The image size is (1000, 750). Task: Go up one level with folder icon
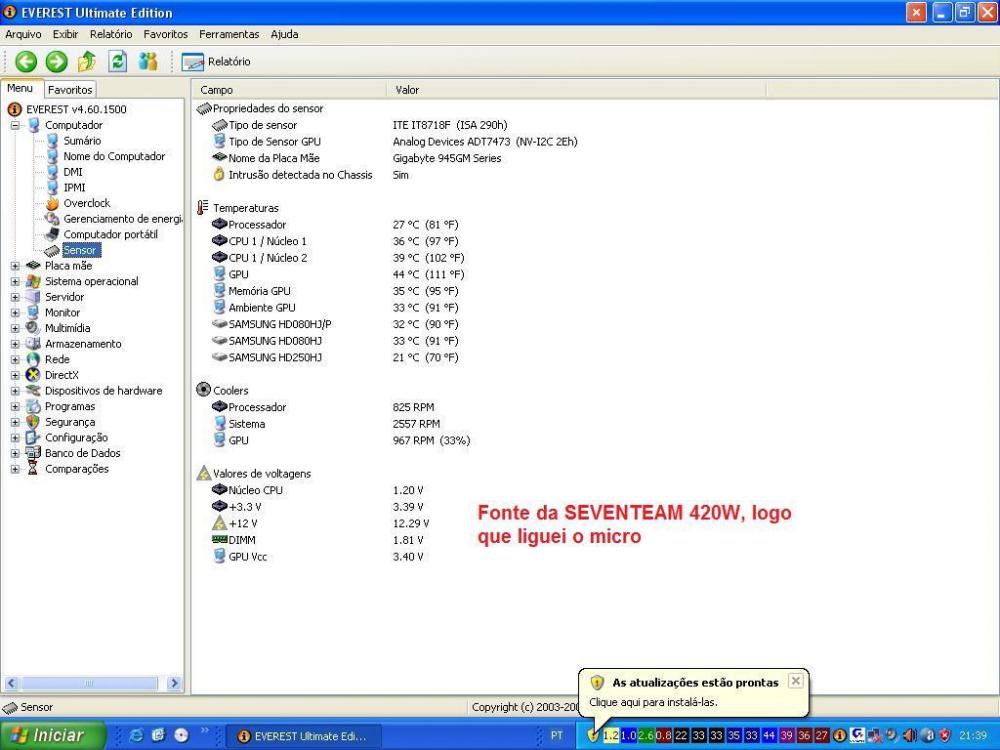pyautogui.click(x=87, y=62)
